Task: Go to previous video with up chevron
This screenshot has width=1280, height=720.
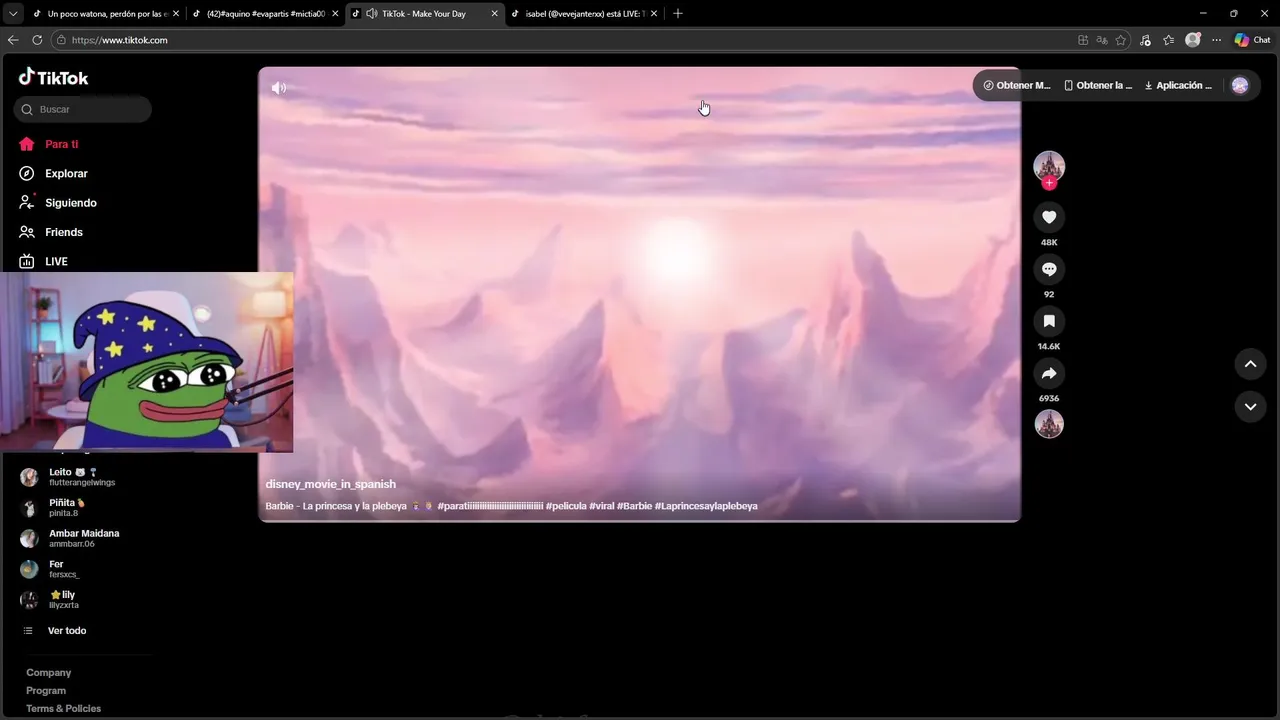Action: coord(1250,364)
